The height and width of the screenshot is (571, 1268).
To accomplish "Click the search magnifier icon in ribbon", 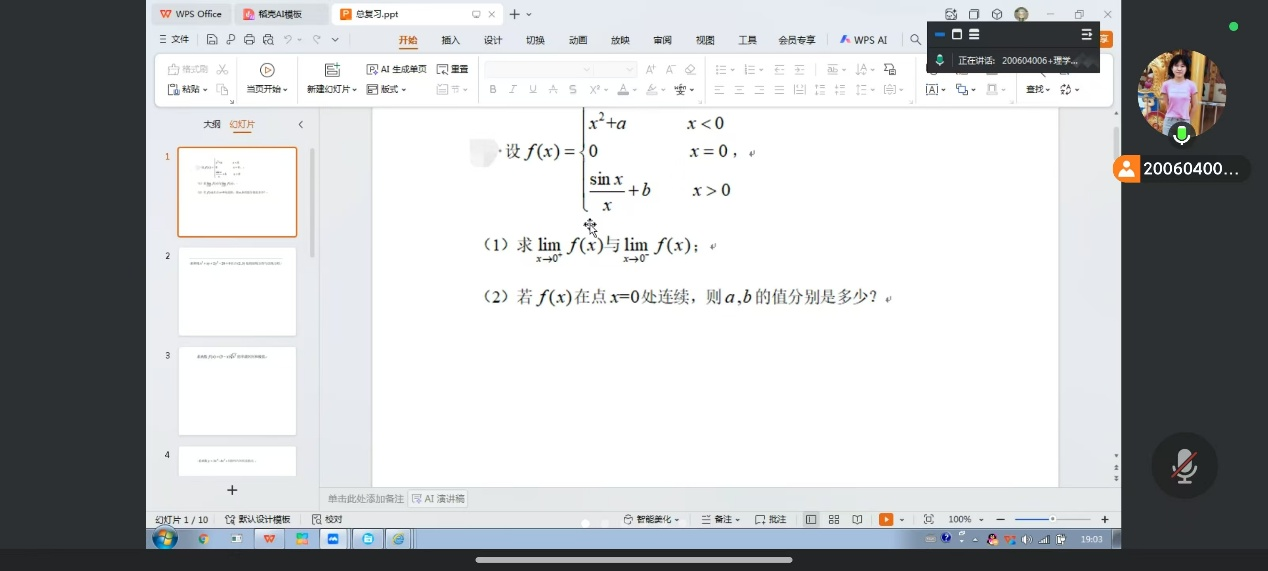I will click(x=915, y=40).
